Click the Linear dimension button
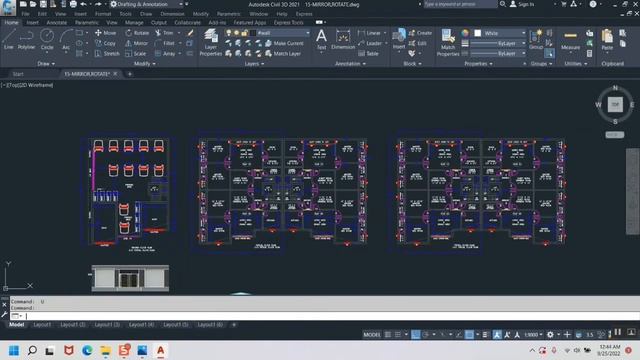The width and height of the screenshot is (640, 360). [x=371, y=33]
